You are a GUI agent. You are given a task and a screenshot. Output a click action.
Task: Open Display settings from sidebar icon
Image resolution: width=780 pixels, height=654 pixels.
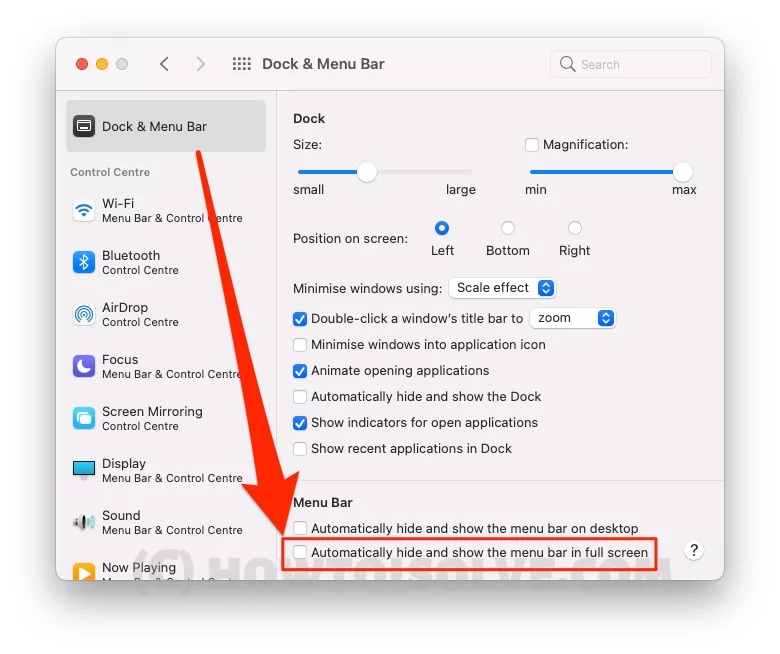[x=84, y=470]
